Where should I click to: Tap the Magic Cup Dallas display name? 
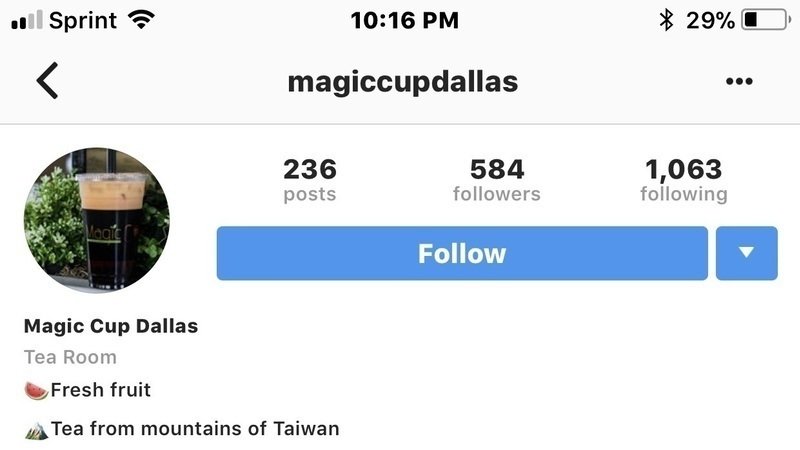111,326
